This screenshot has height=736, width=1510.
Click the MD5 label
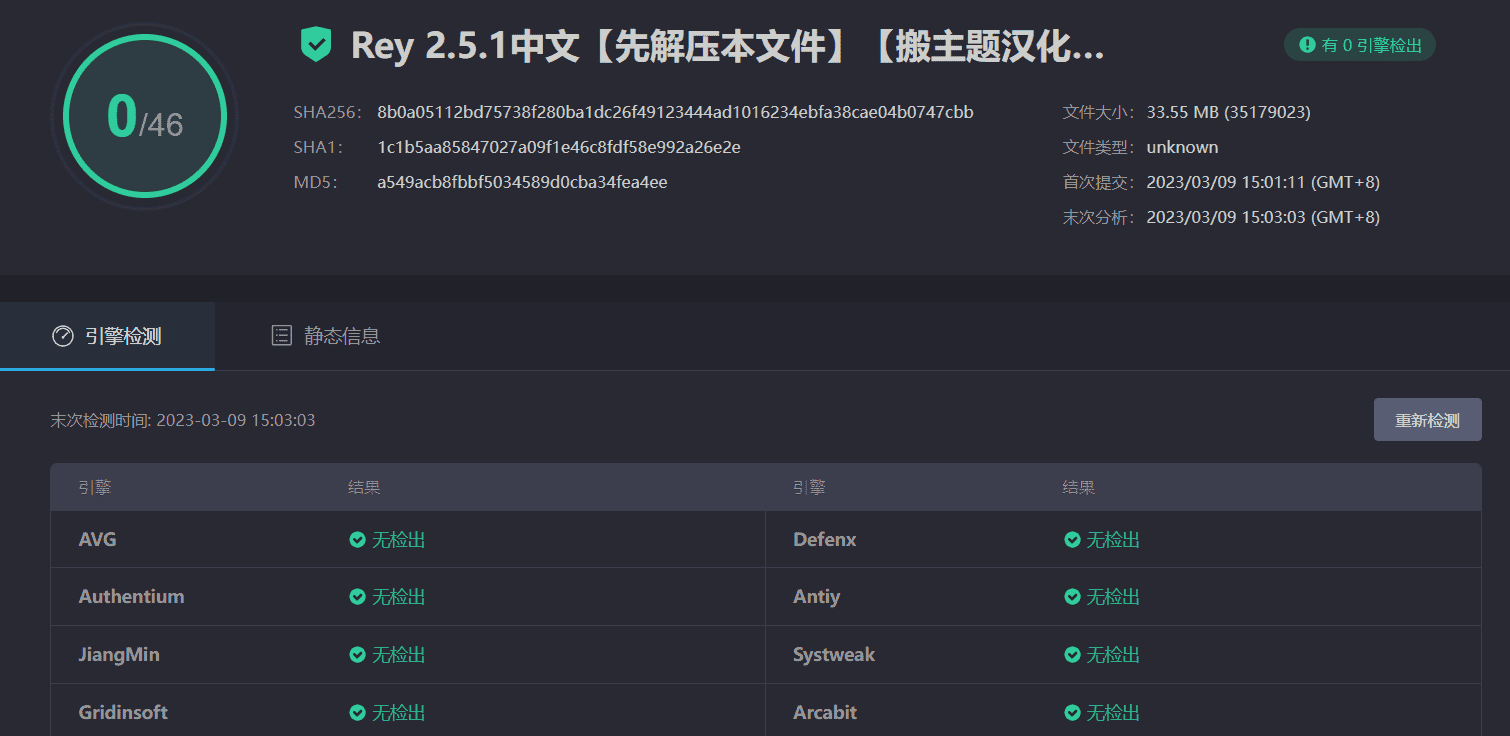pos(316,182)
